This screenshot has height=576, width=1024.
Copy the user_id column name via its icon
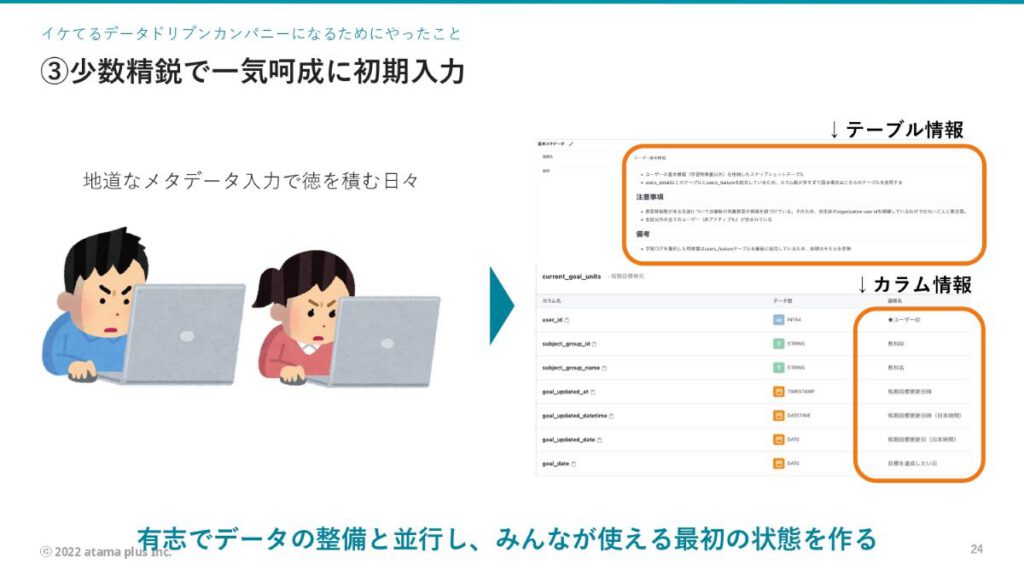point(567,320)
